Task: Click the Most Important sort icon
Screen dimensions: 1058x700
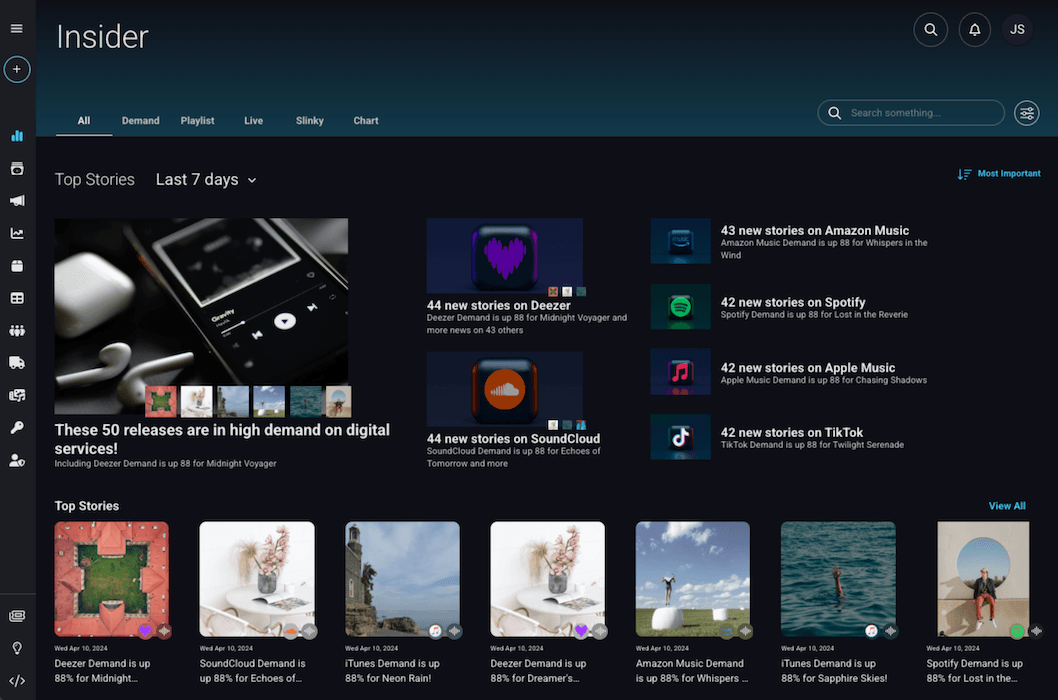Action: (964, 173)
